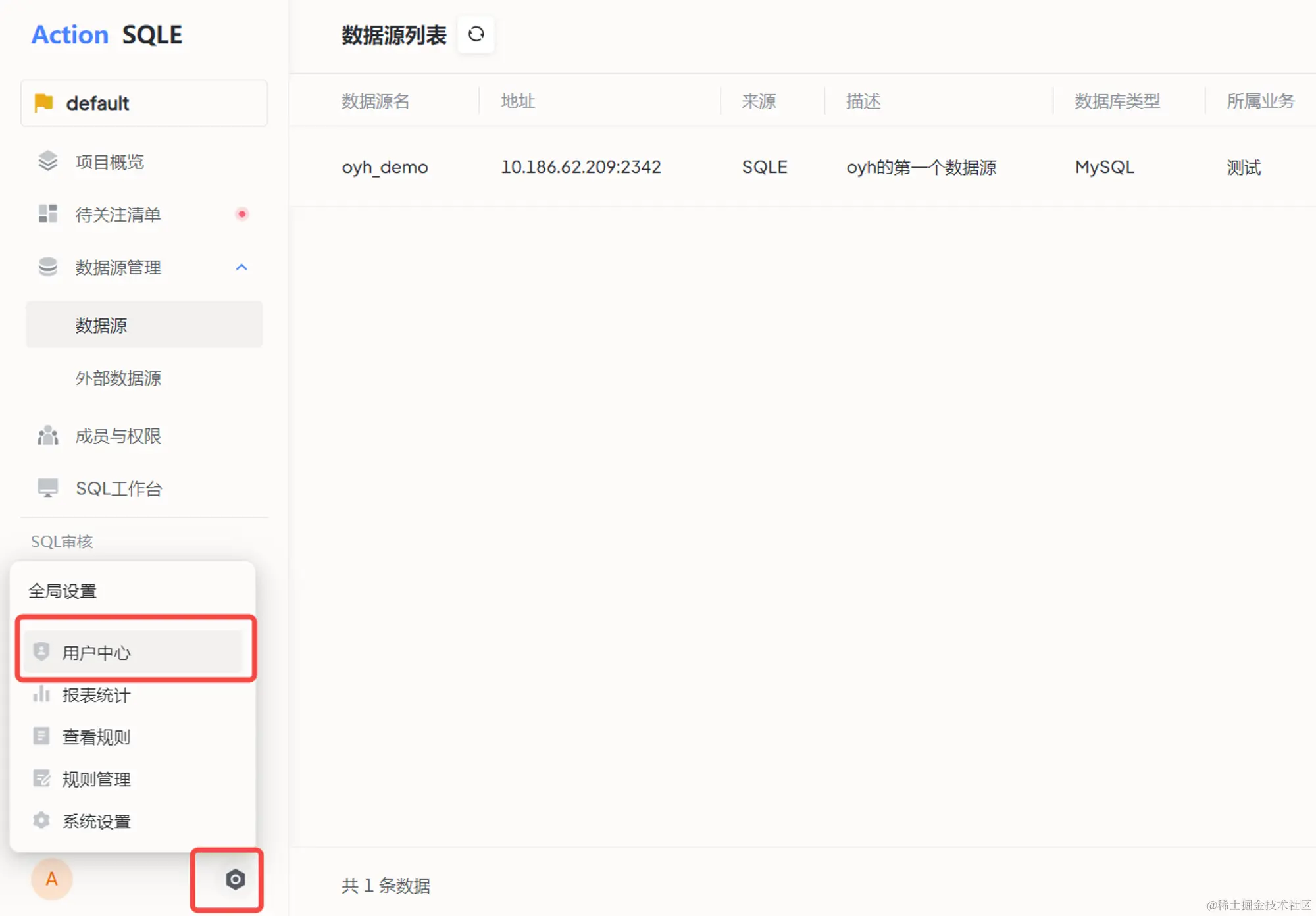Image resolution: width=1316 pixels, height=916 pixels.
Task: Collapse the 数据源管理 chevron
Action: pyautogui.click(x=241, y=267)
